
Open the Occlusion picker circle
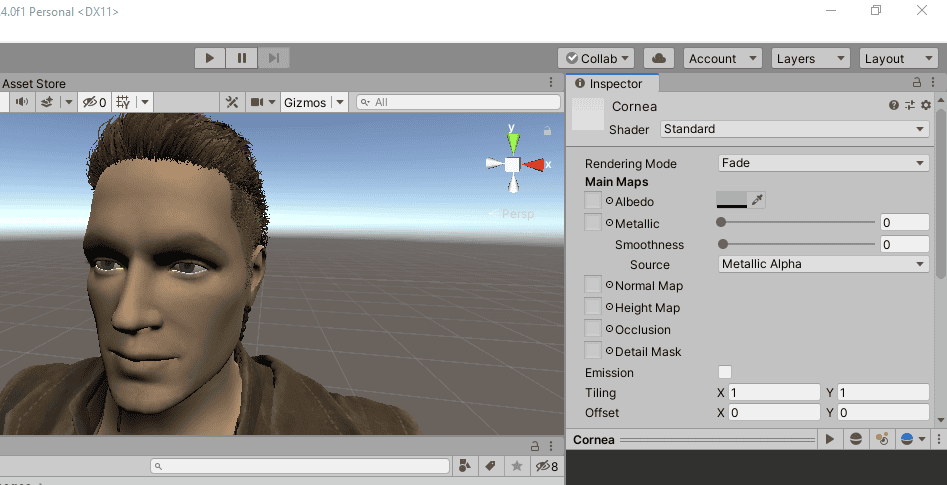click(609, 329)
